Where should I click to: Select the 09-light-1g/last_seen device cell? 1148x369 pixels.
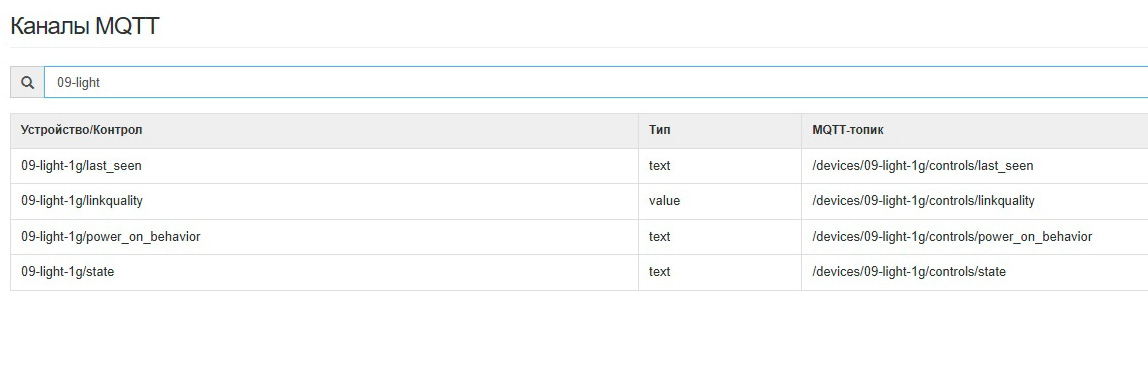[x=324, y=166]
